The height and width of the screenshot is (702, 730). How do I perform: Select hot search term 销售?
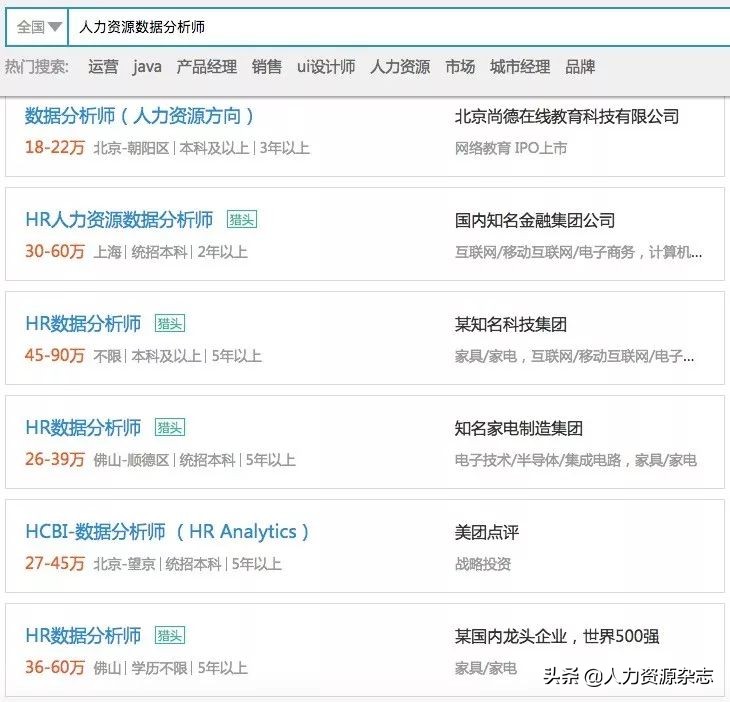click(x=266, y=67)
